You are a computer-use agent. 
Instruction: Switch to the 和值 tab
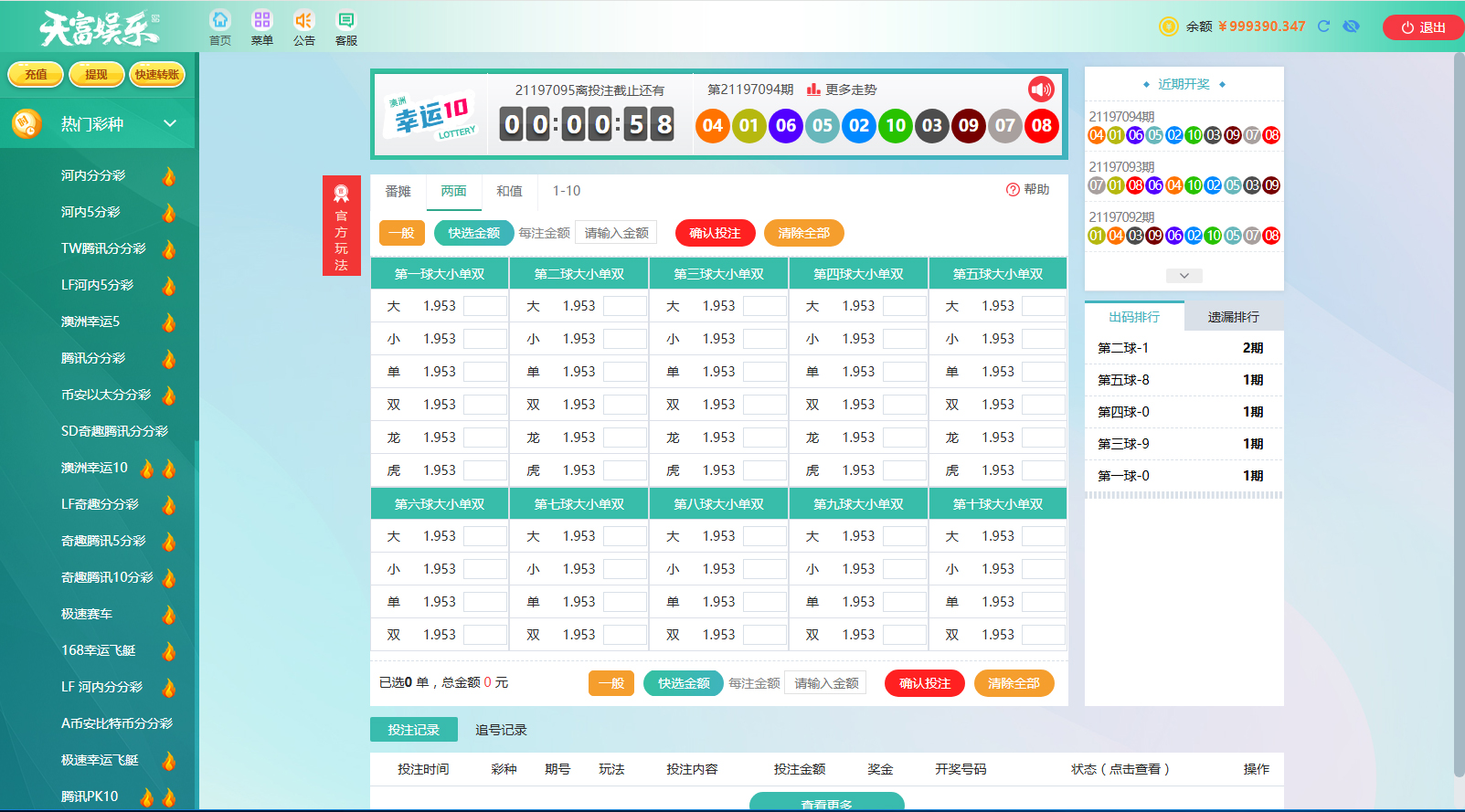[509, 191]
